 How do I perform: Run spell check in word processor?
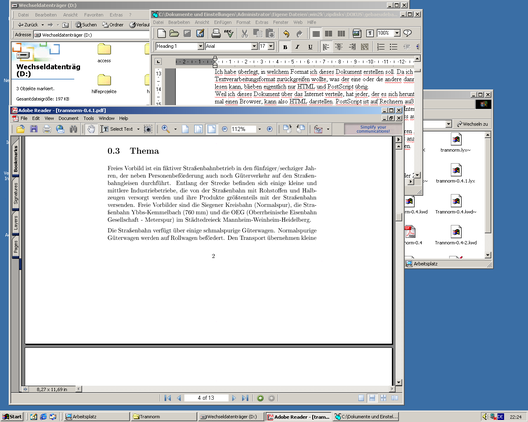click(229, 33)
